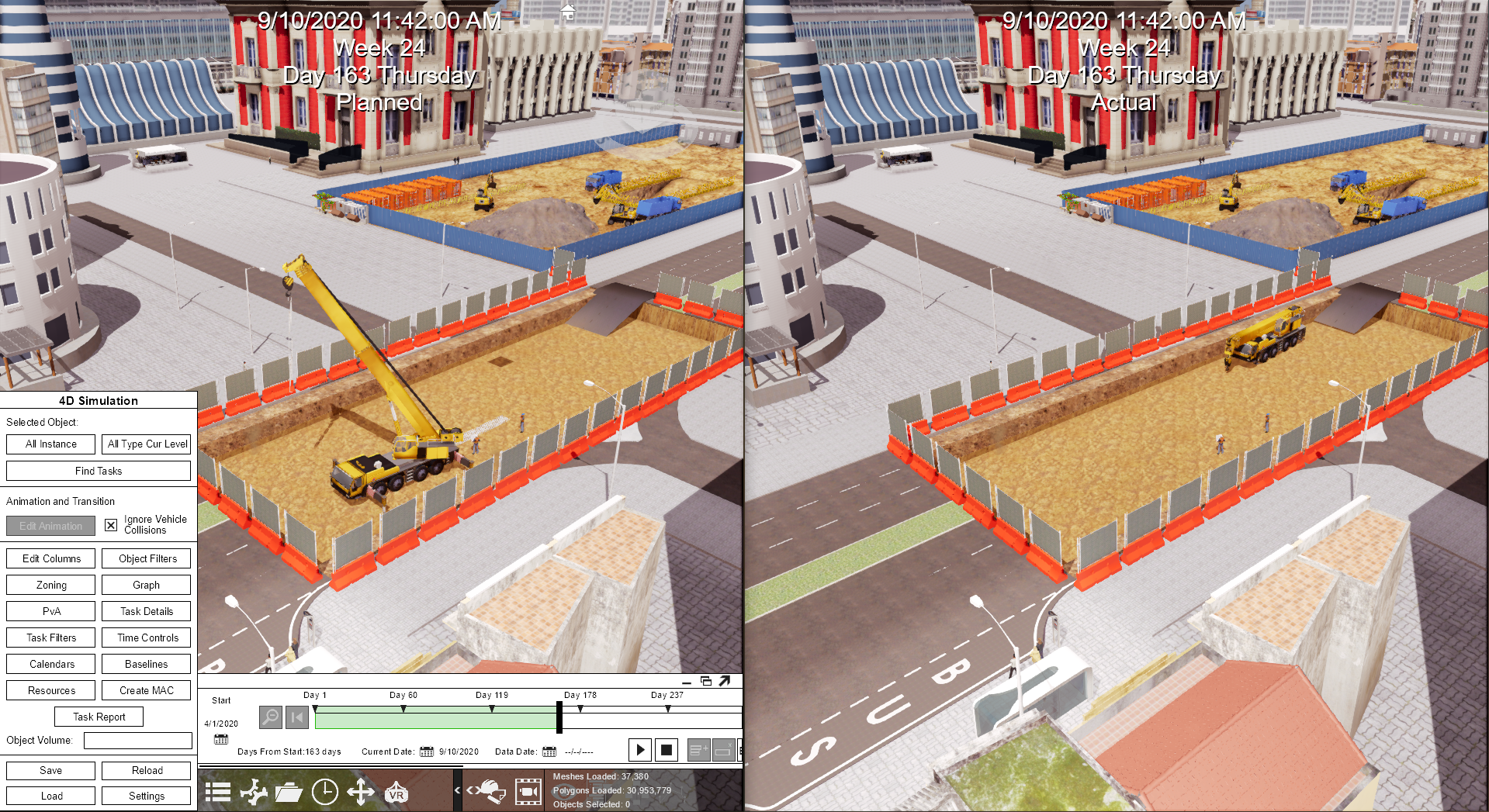Click the Task Report button

99,717
